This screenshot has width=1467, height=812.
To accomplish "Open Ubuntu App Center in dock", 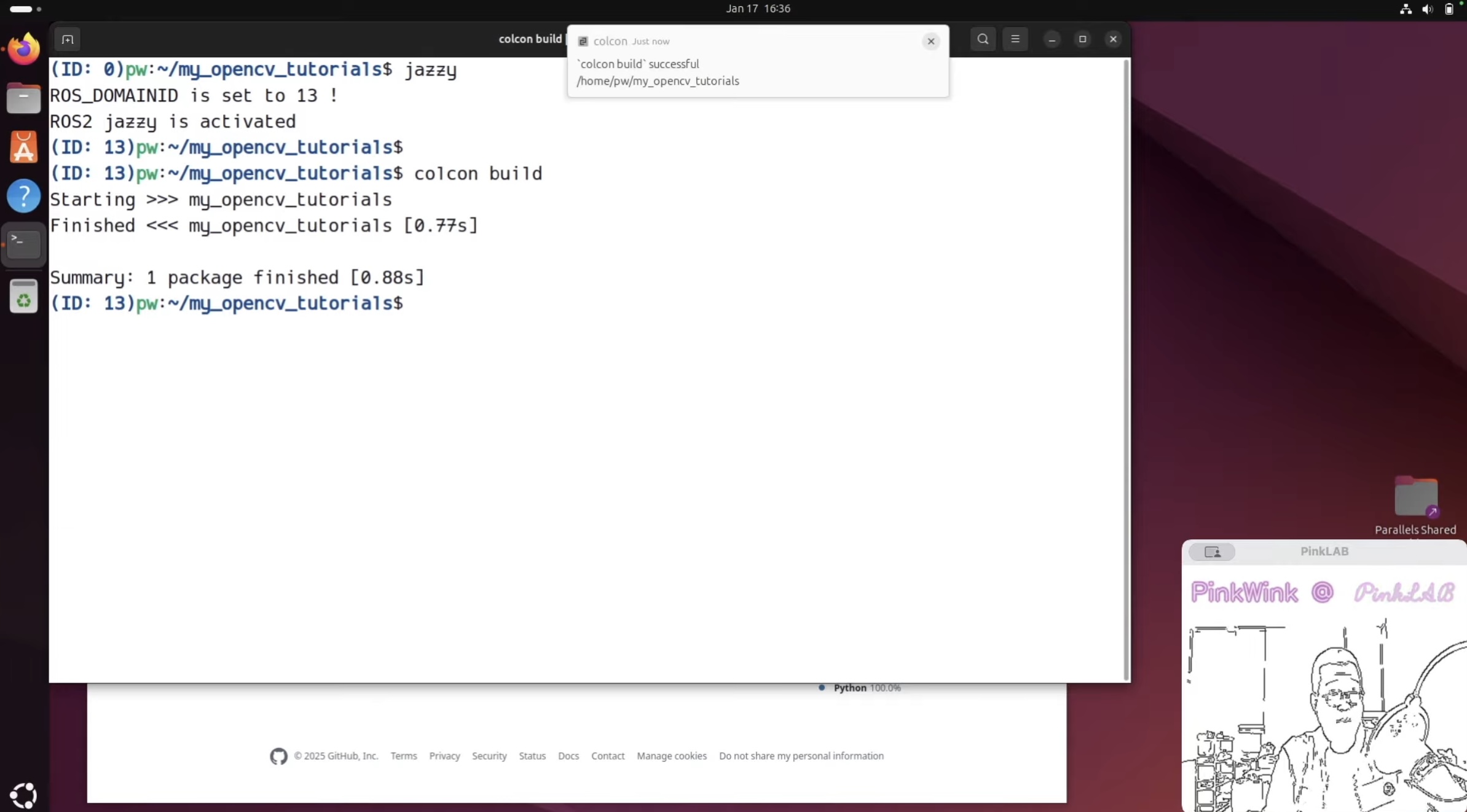I will tap(24, 147).
